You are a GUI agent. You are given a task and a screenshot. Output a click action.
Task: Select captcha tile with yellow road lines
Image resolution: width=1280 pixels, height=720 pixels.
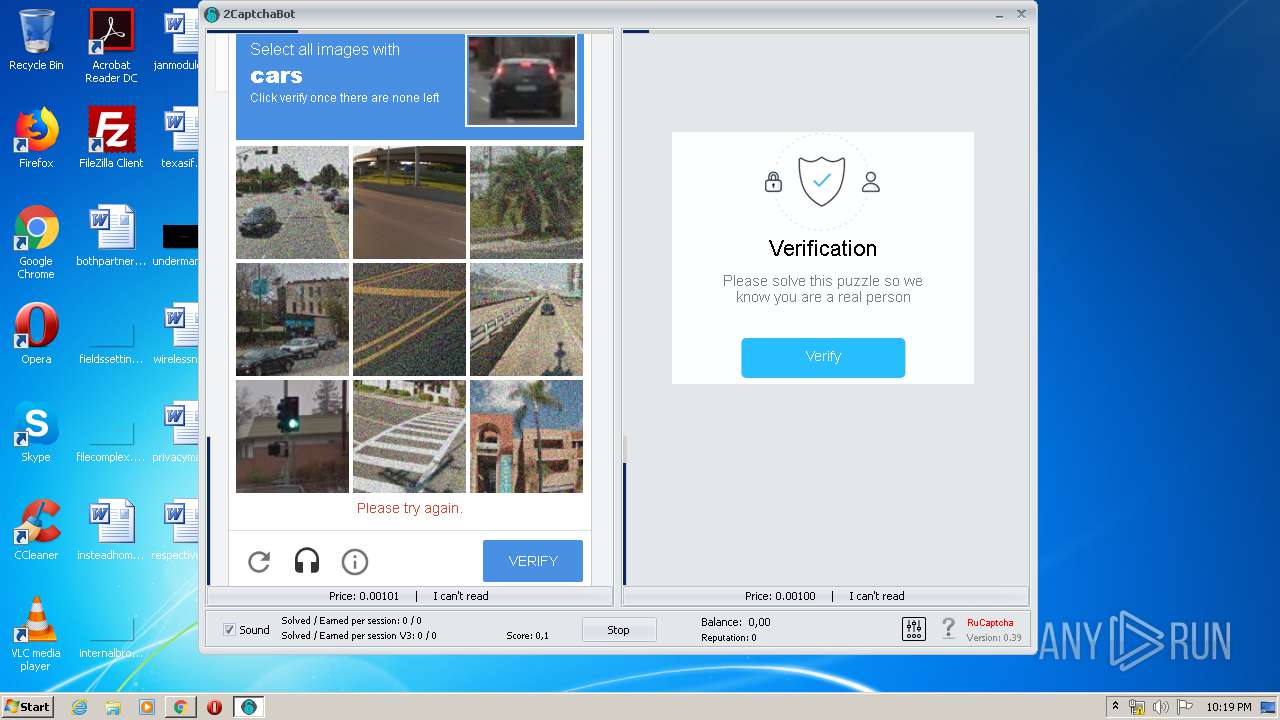coord(409,319)
